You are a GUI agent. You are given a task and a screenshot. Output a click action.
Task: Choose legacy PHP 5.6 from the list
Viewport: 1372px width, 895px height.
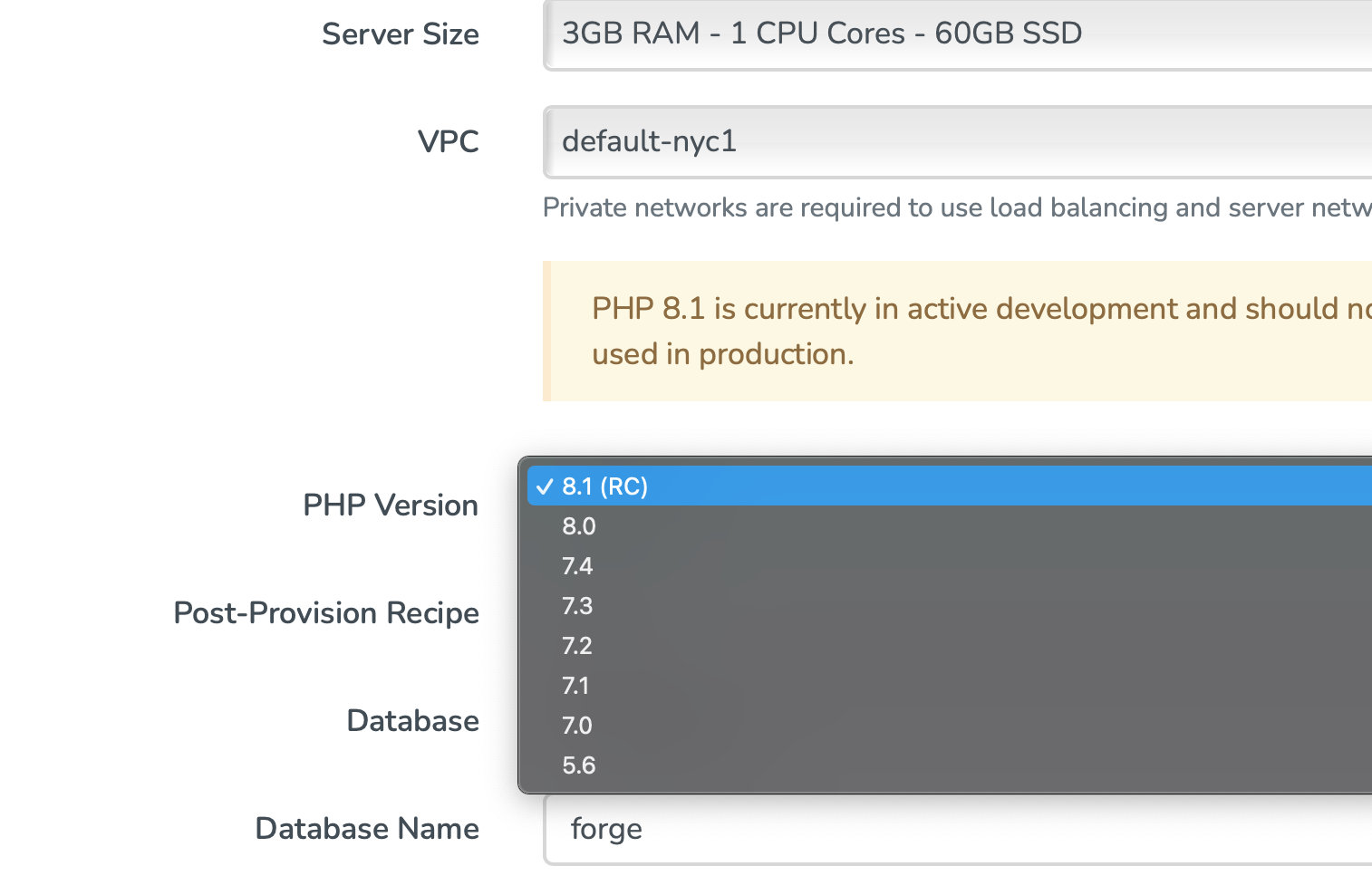[579, 765]
